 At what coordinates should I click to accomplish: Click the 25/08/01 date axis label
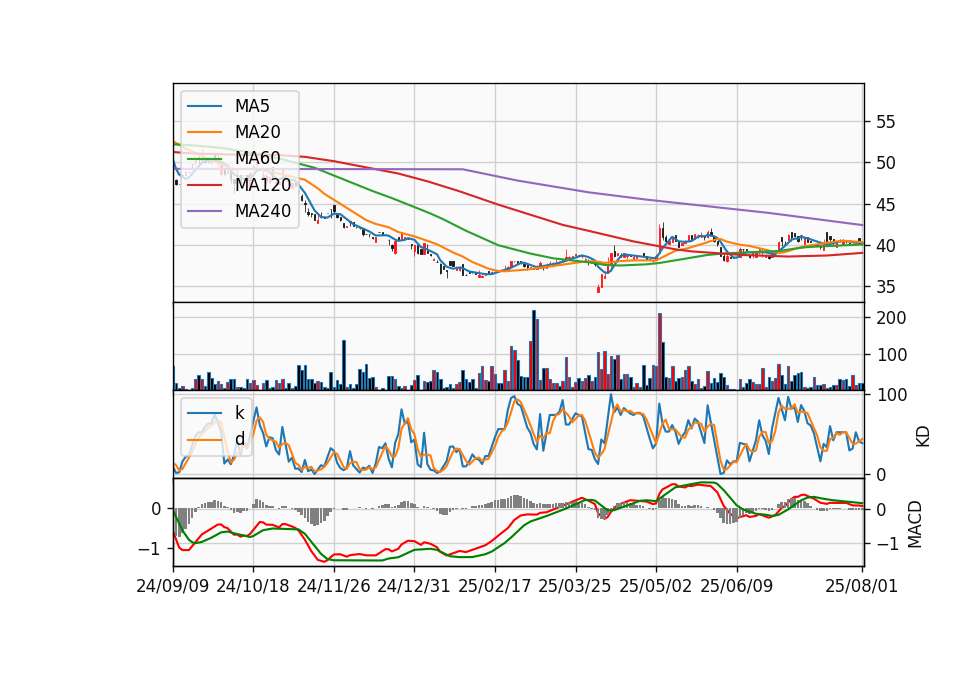tap(861, 586)
